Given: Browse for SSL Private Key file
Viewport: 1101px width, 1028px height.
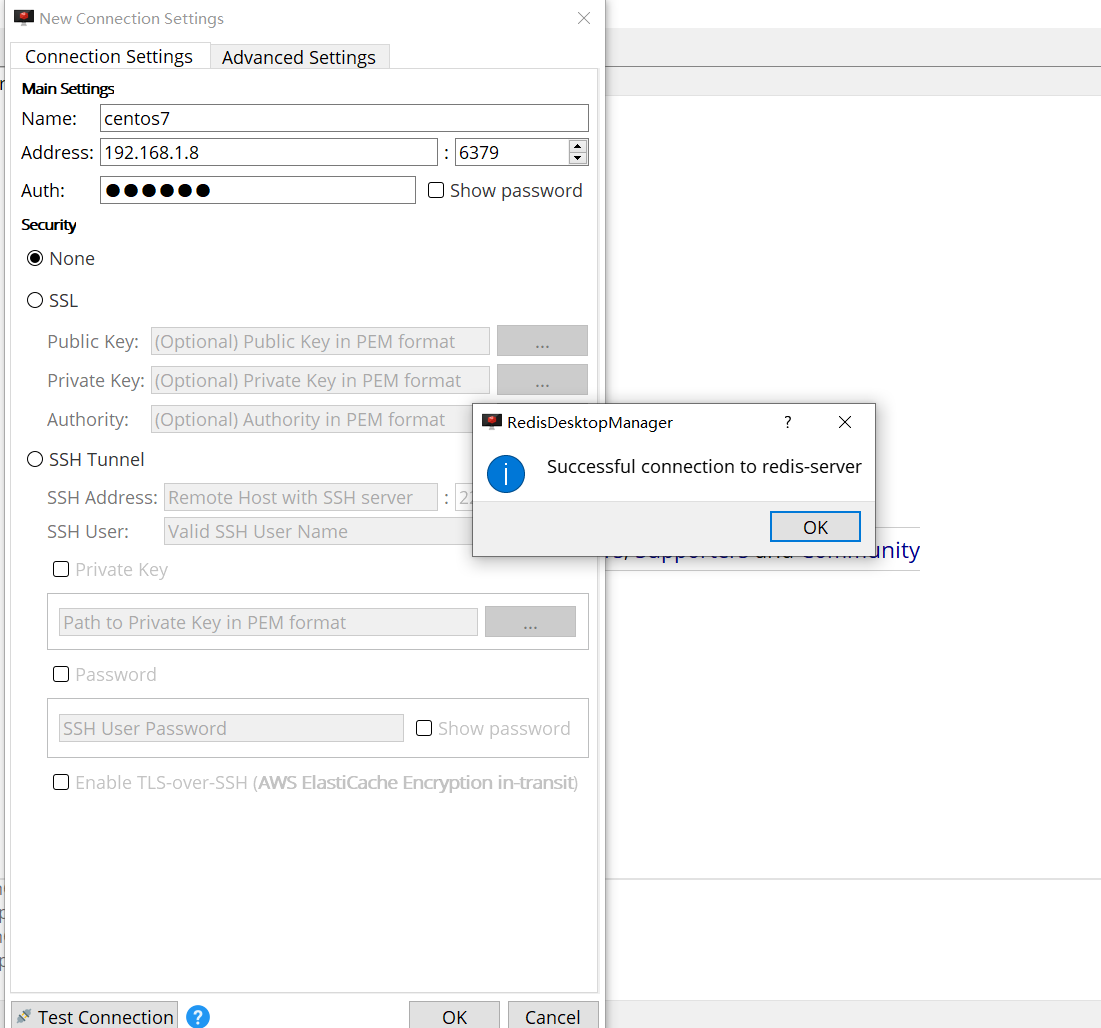Looking at the screenshot, I should (x=542, y=380).
